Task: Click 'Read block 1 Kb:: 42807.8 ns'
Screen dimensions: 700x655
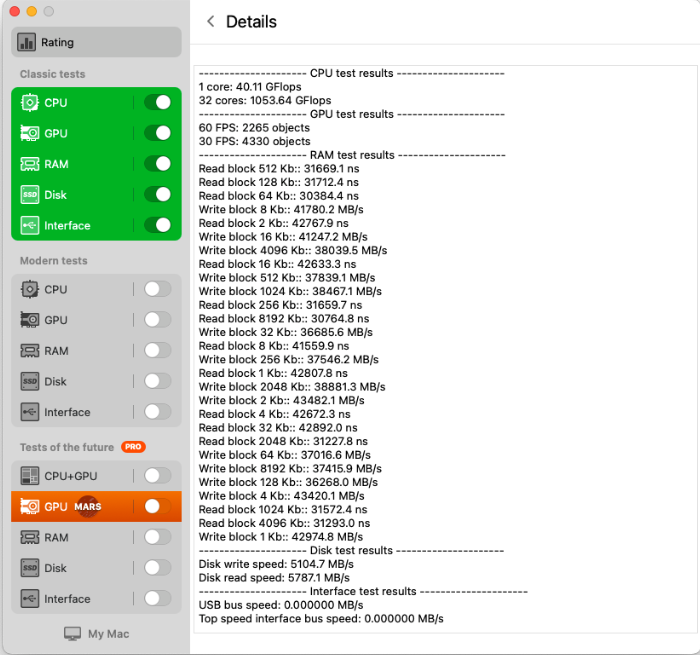Action: click(x=273, y=373)
